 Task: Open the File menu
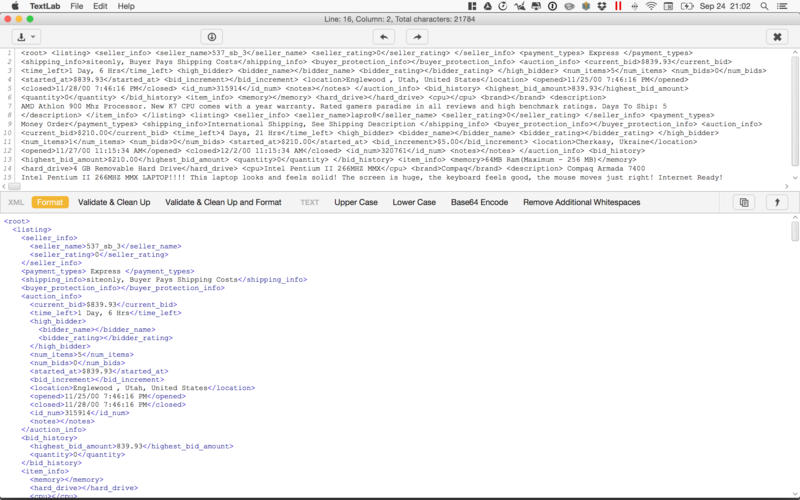point(77,6)
